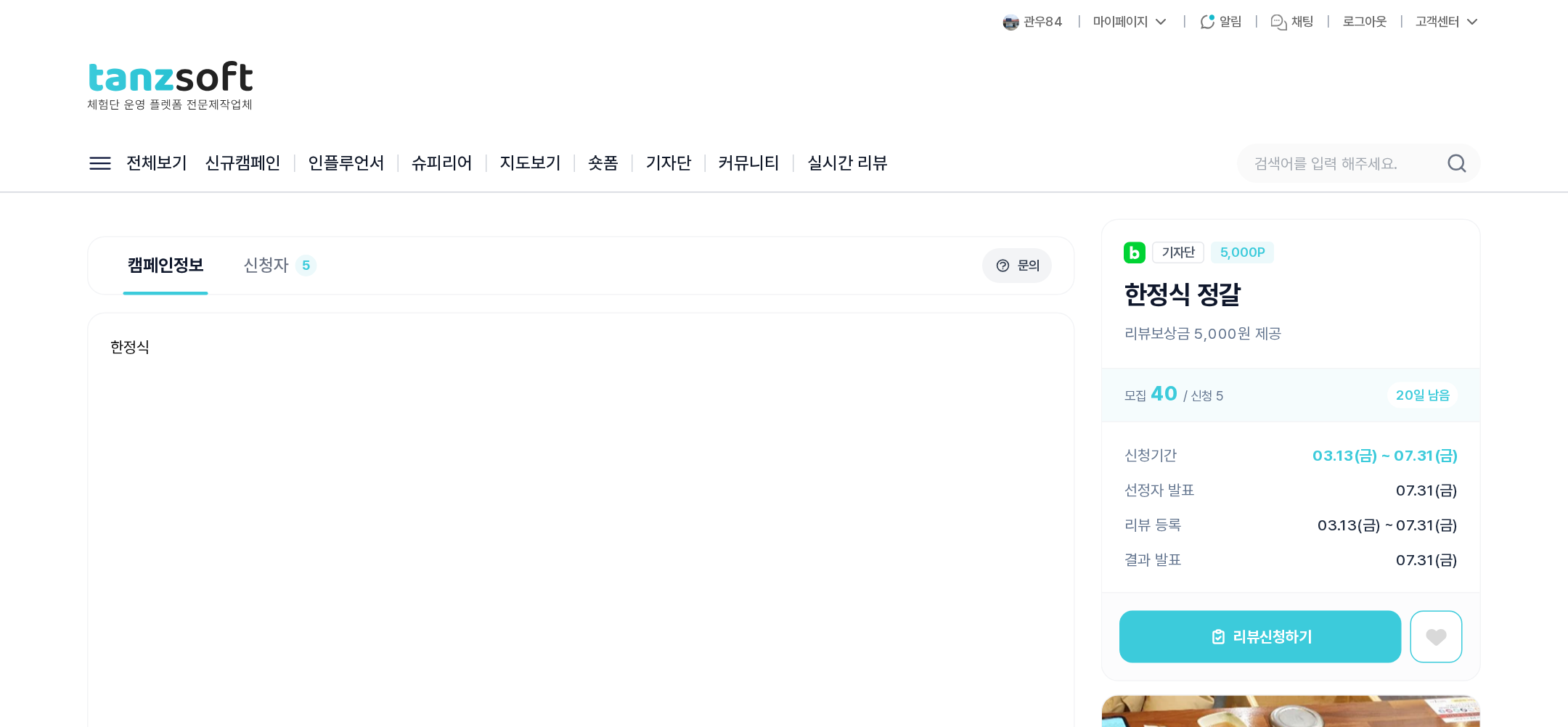Click the 로그아웃 link
The width and height of the screenshot is (1568, 727).
[1365, 22]
